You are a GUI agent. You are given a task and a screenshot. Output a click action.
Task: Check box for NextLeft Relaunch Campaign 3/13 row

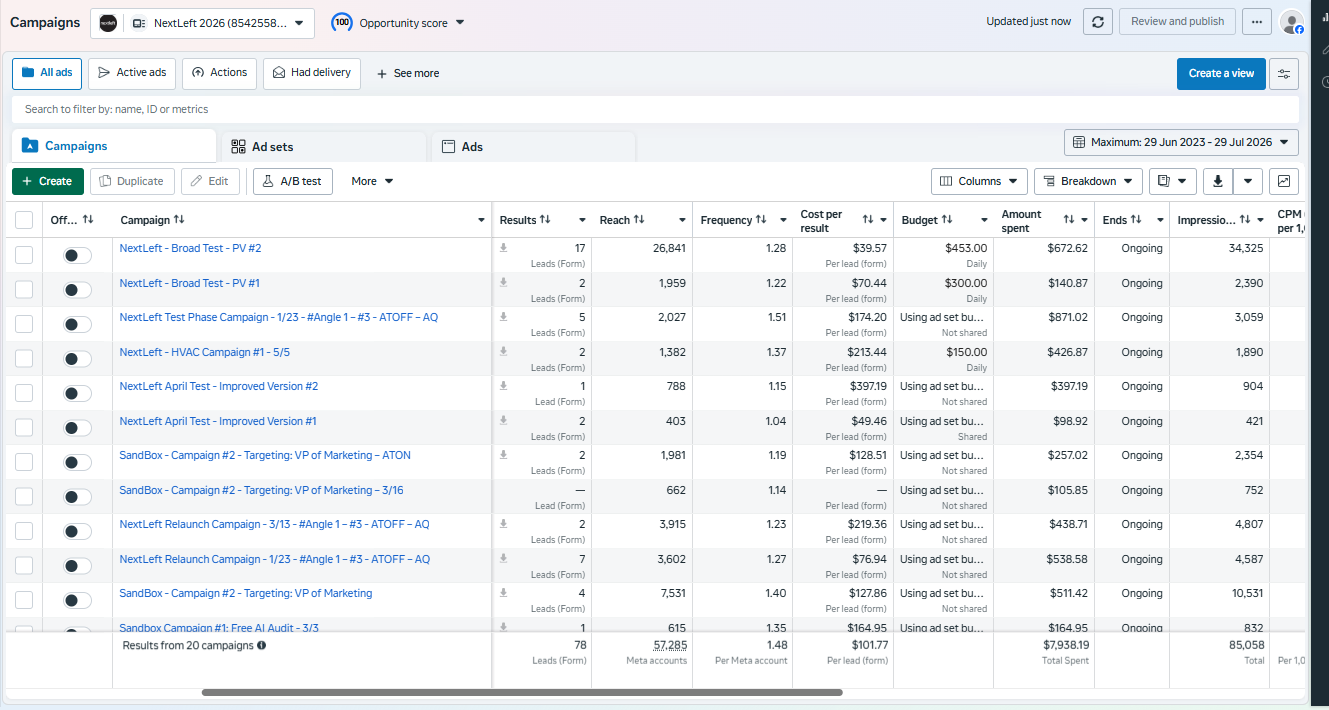click(x=24, y=531)
